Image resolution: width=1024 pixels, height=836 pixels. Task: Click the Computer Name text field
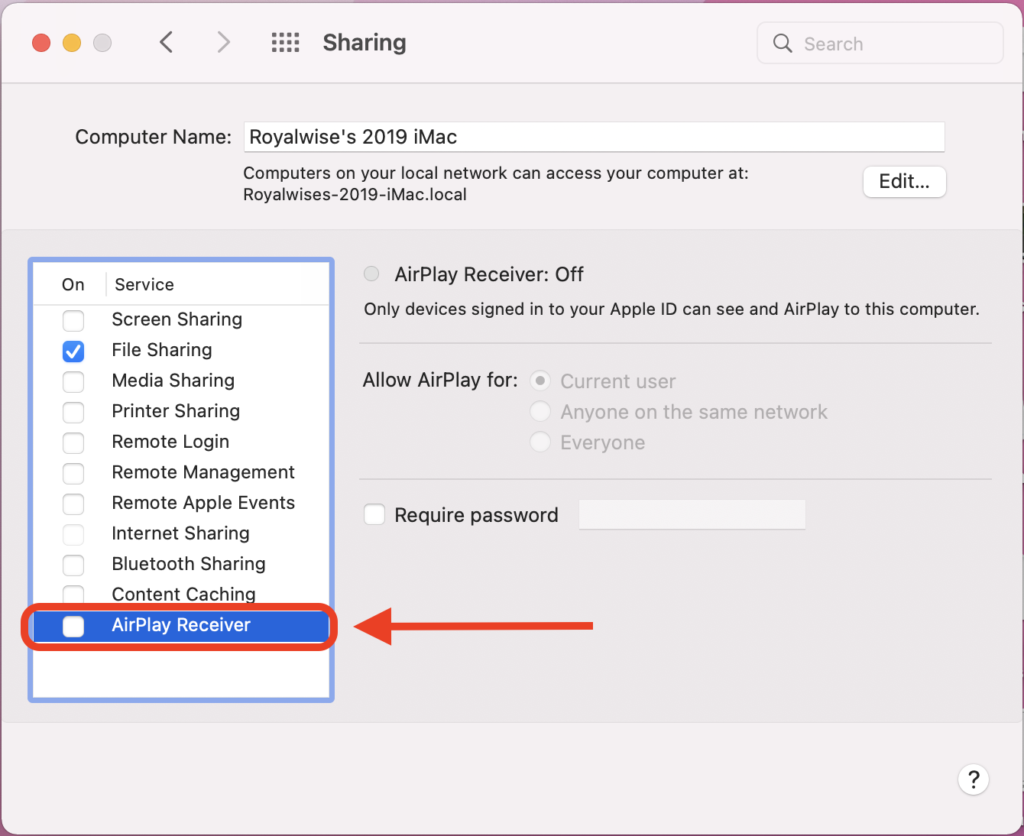pos(594,136)
